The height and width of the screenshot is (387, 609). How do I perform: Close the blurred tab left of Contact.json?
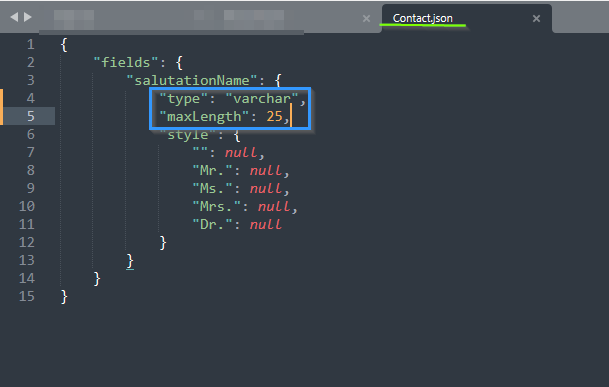(x=366, y=18)
